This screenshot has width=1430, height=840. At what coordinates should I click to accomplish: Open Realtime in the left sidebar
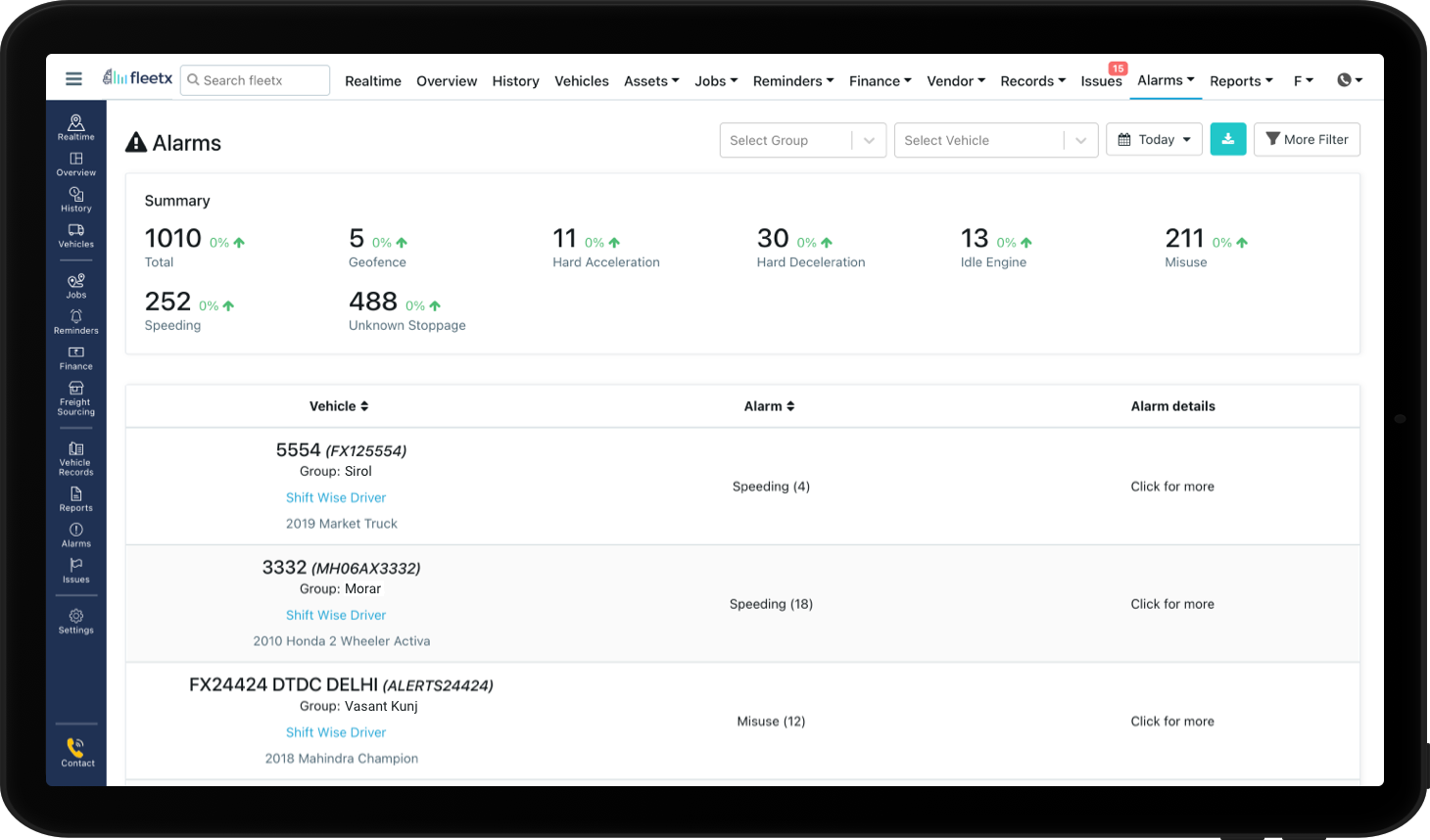pos(76,127)
